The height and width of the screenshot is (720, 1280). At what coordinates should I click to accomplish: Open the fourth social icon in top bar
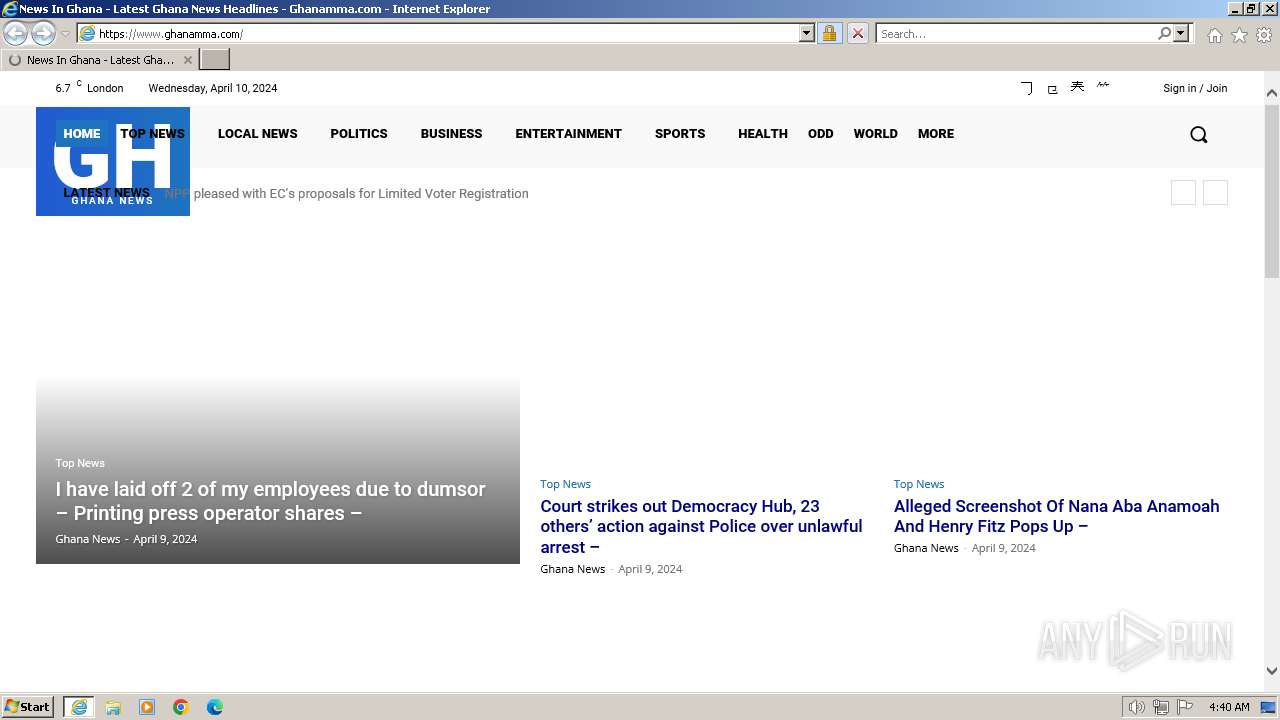tap(1103, 85)
